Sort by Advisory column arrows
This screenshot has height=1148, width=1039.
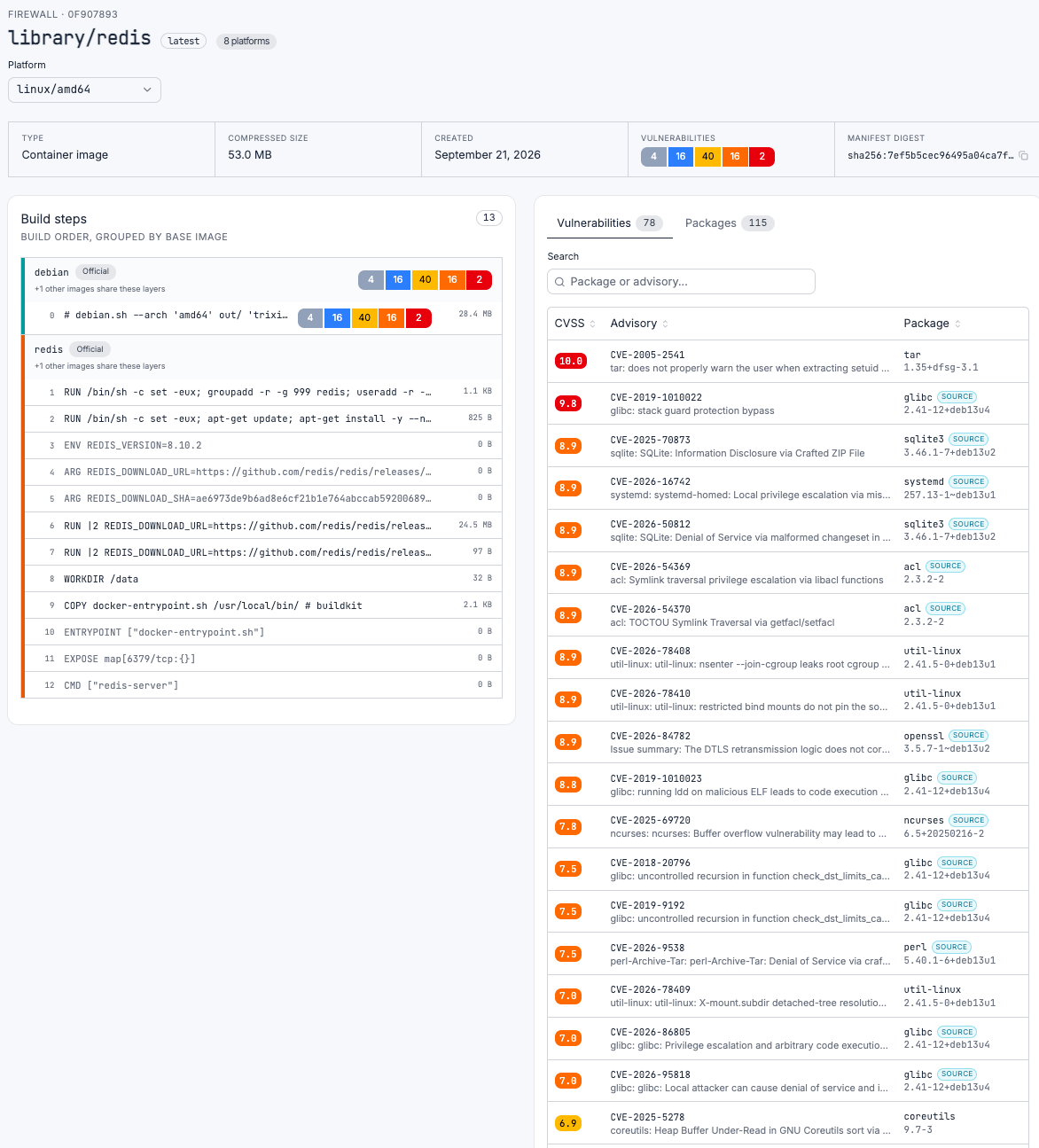[x=665, y=324]
